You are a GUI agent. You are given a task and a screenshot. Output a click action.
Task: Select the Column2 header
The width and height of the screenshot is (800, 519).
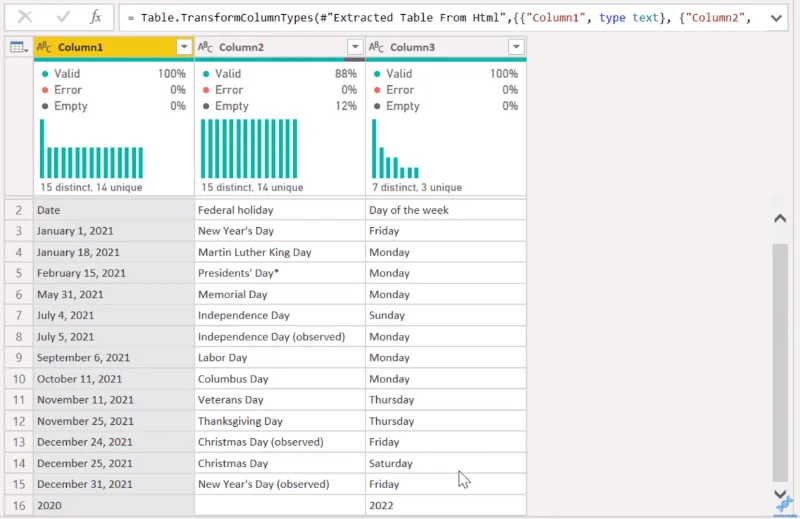pos(280,47)
